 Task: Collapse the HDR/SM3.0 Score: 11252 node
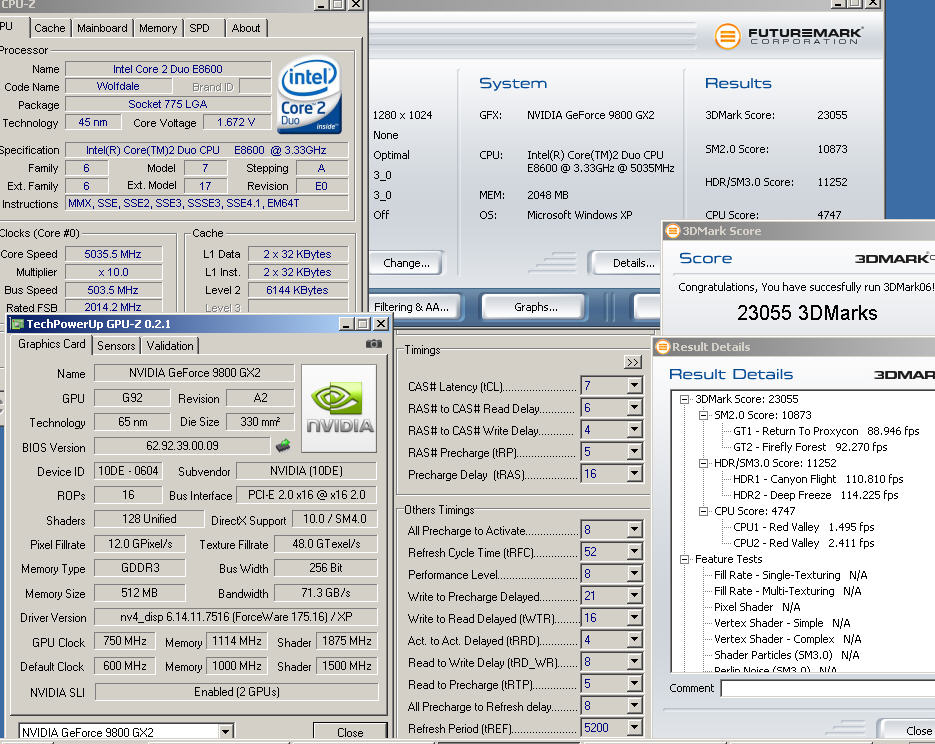click(704, 463)
